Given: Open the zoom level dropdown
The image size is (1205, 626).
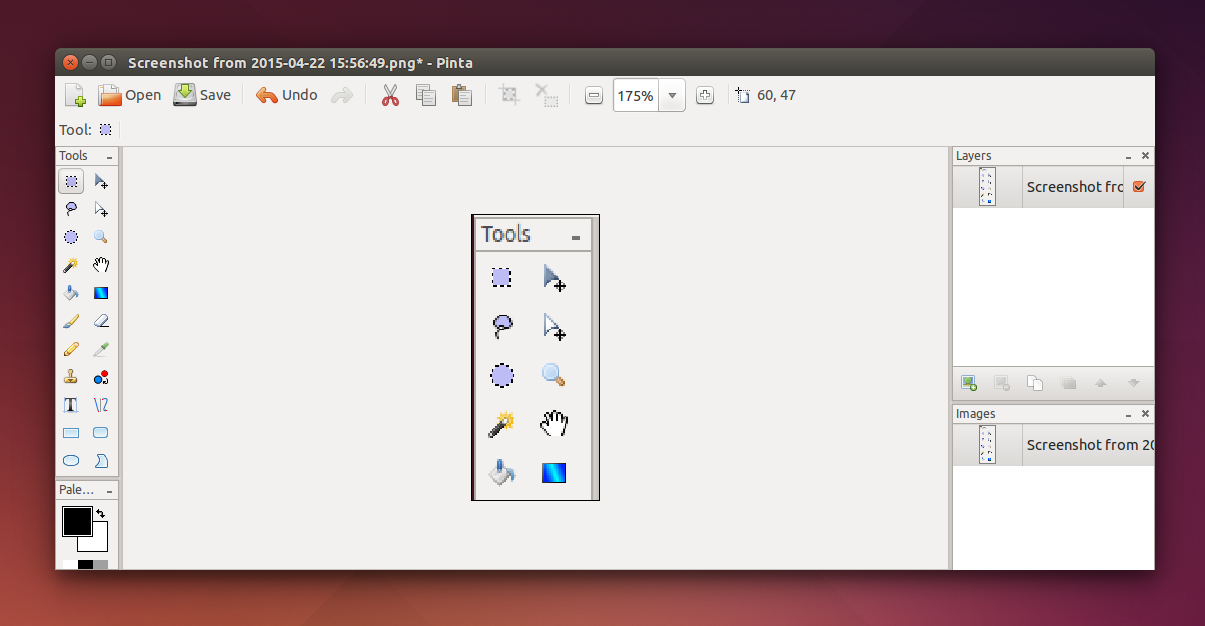Looking at the screenshot, I should [671, 95].
